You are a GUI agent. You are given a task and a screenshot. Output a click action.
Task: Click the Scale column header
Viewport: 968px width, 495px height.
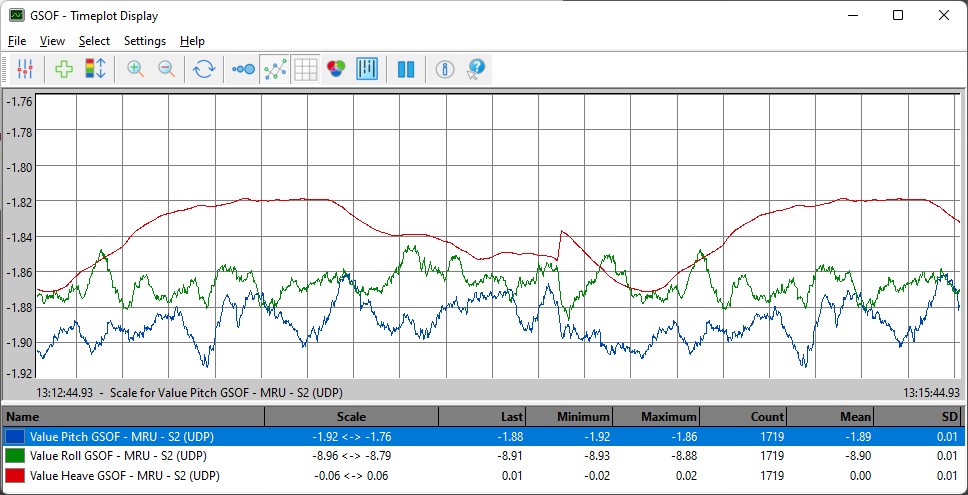click(350, 416)
